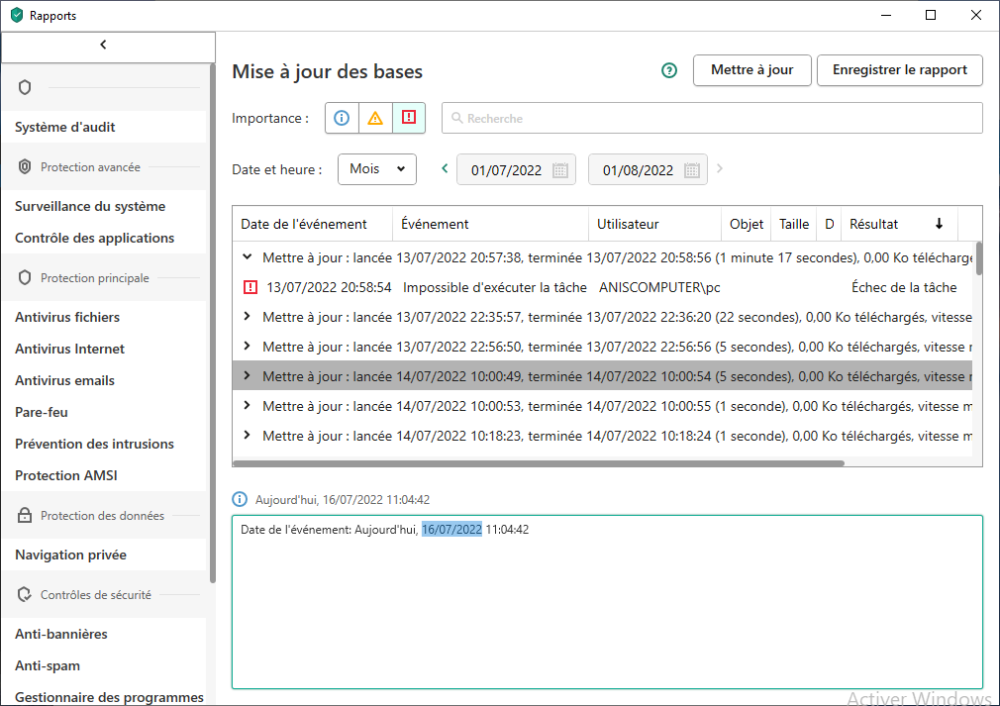1000x706 pixels.
Task: Click the sidebar vertical scrollbar
Action: pyautogui.click(x=212, y=323)
